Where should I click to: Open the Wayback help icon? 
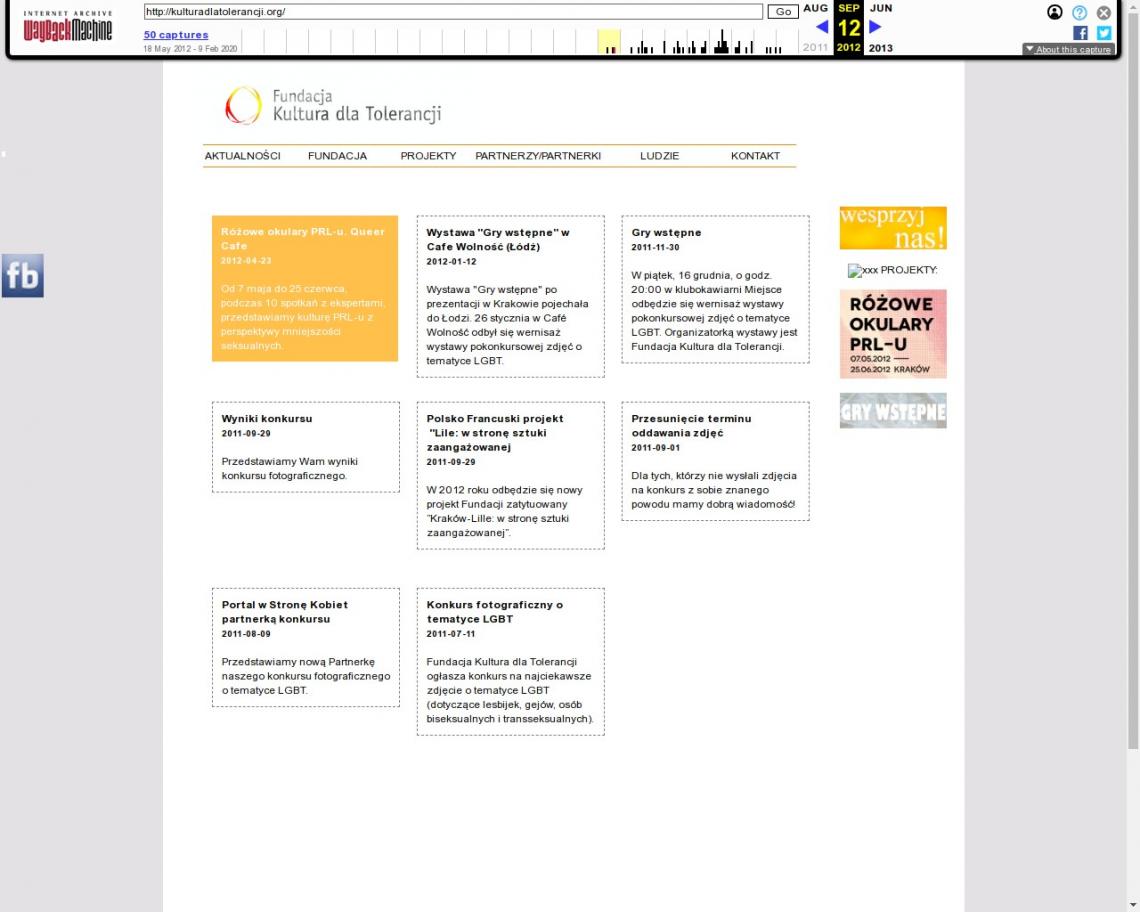pyautogui.click(x=1080, y=12)
